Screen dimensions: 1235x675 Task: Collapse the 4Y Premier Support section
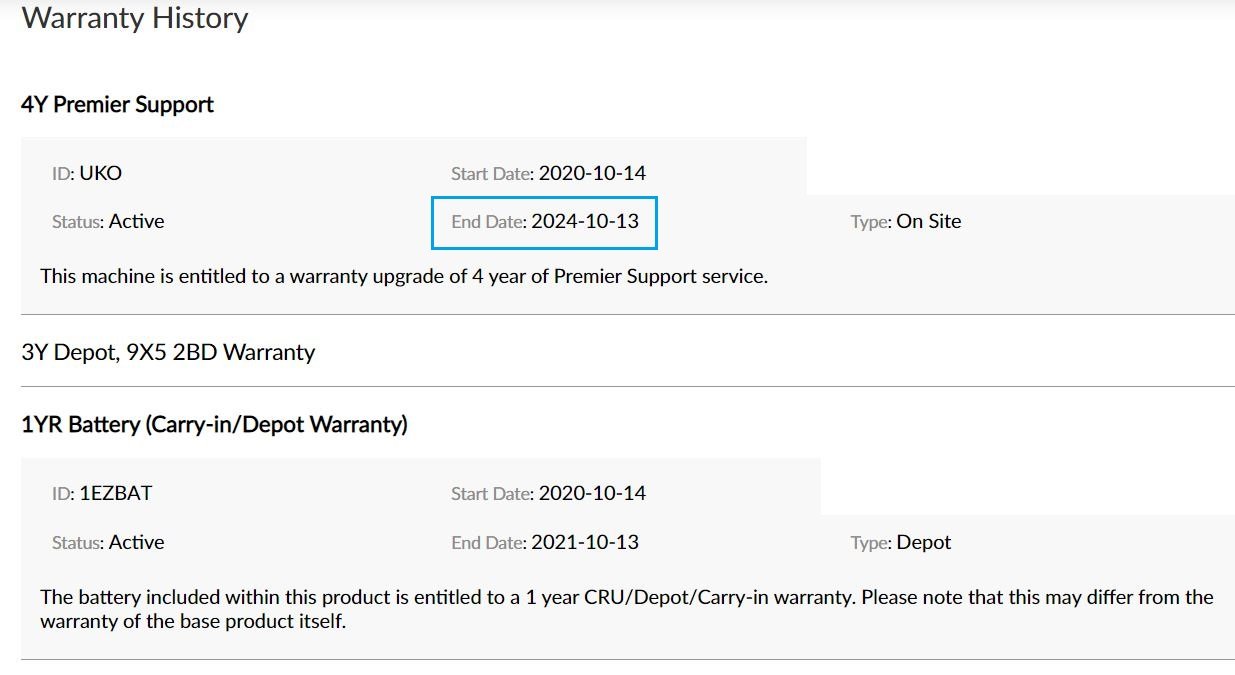[117, 105]
